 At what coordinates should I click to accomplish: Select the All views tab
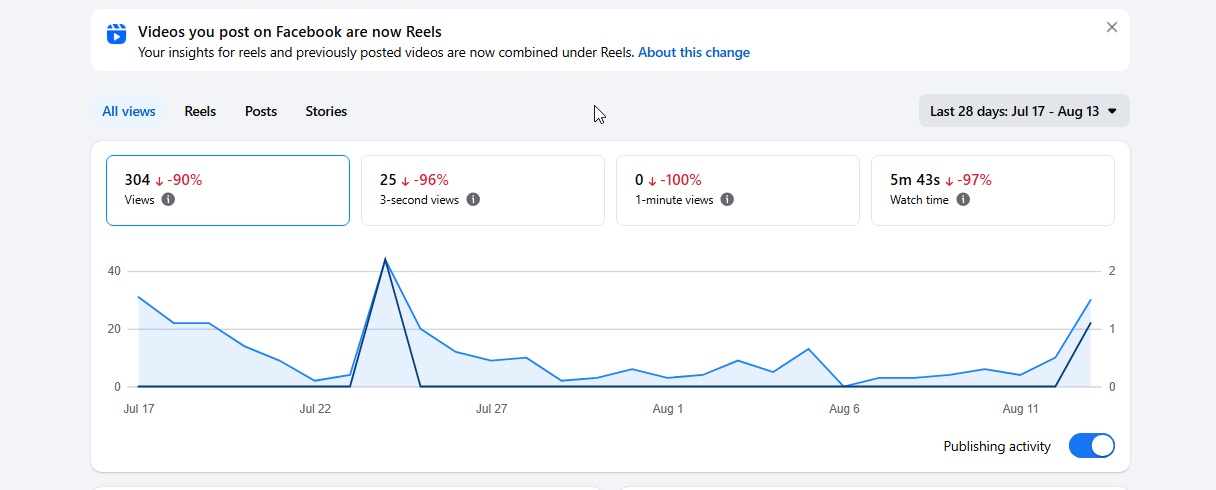129,111
